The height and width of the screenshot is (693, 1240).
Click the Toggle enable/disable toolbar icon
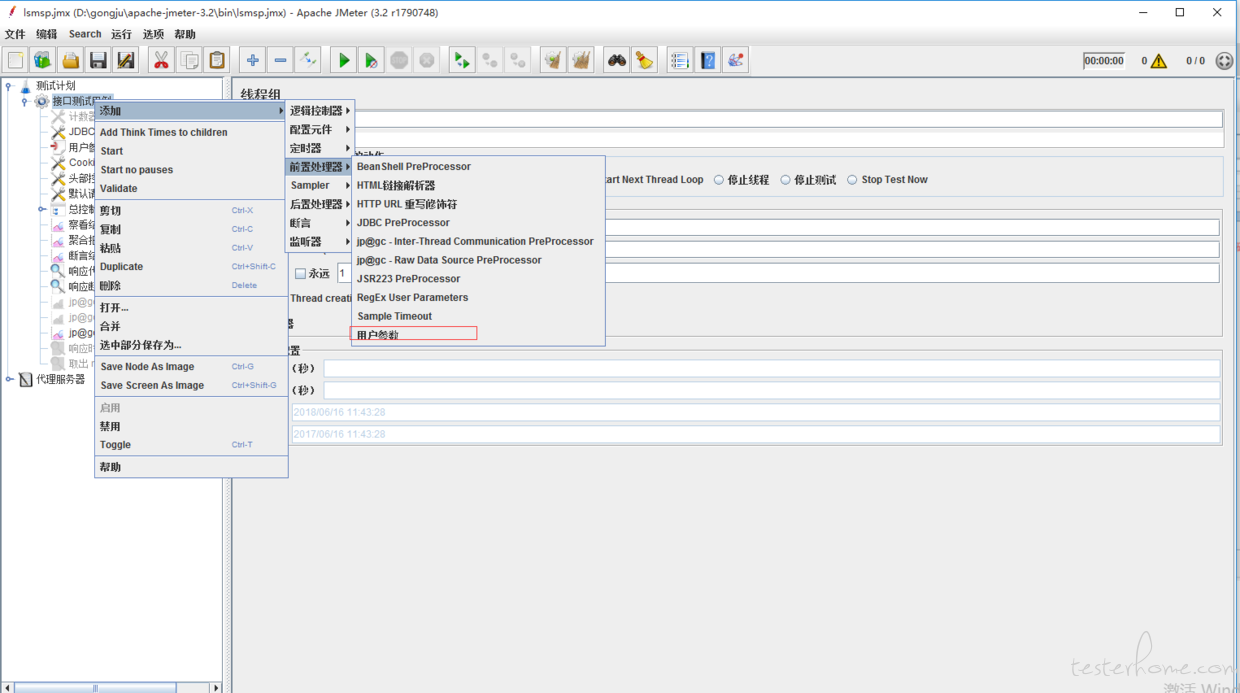click(x=308, y=60)
